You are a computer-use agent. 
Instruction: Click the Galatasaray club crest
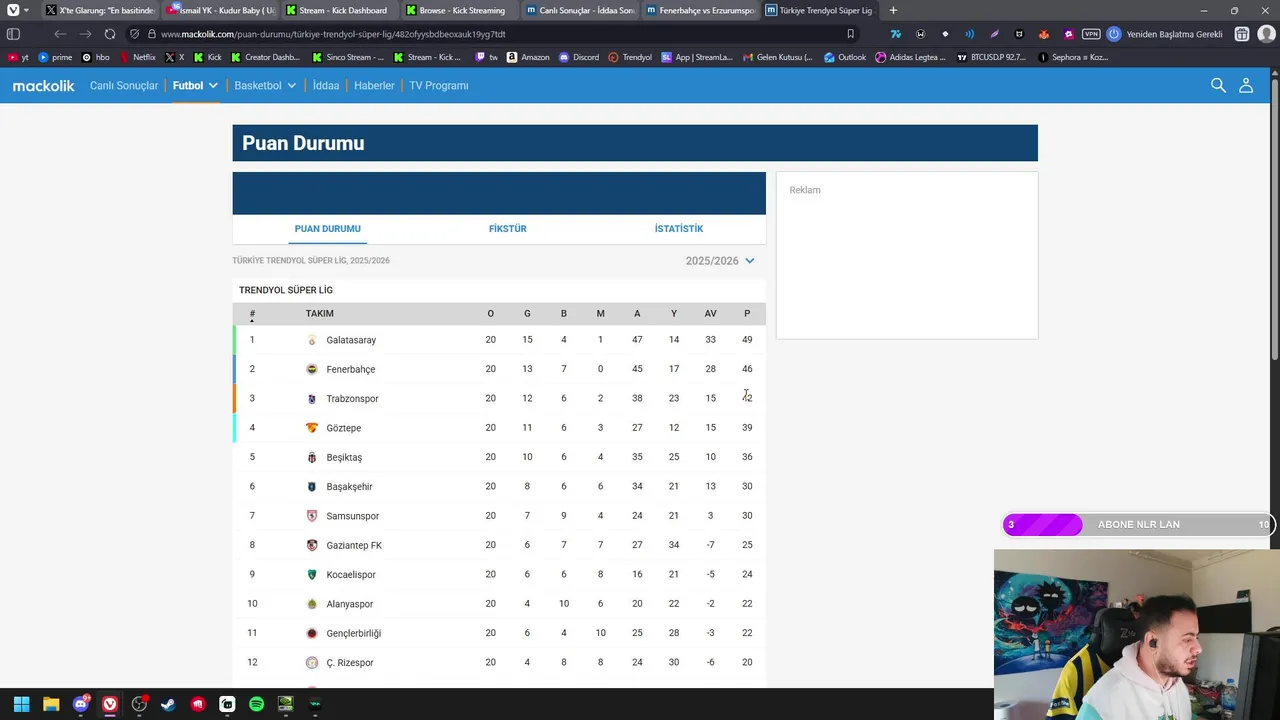(312, 340)
